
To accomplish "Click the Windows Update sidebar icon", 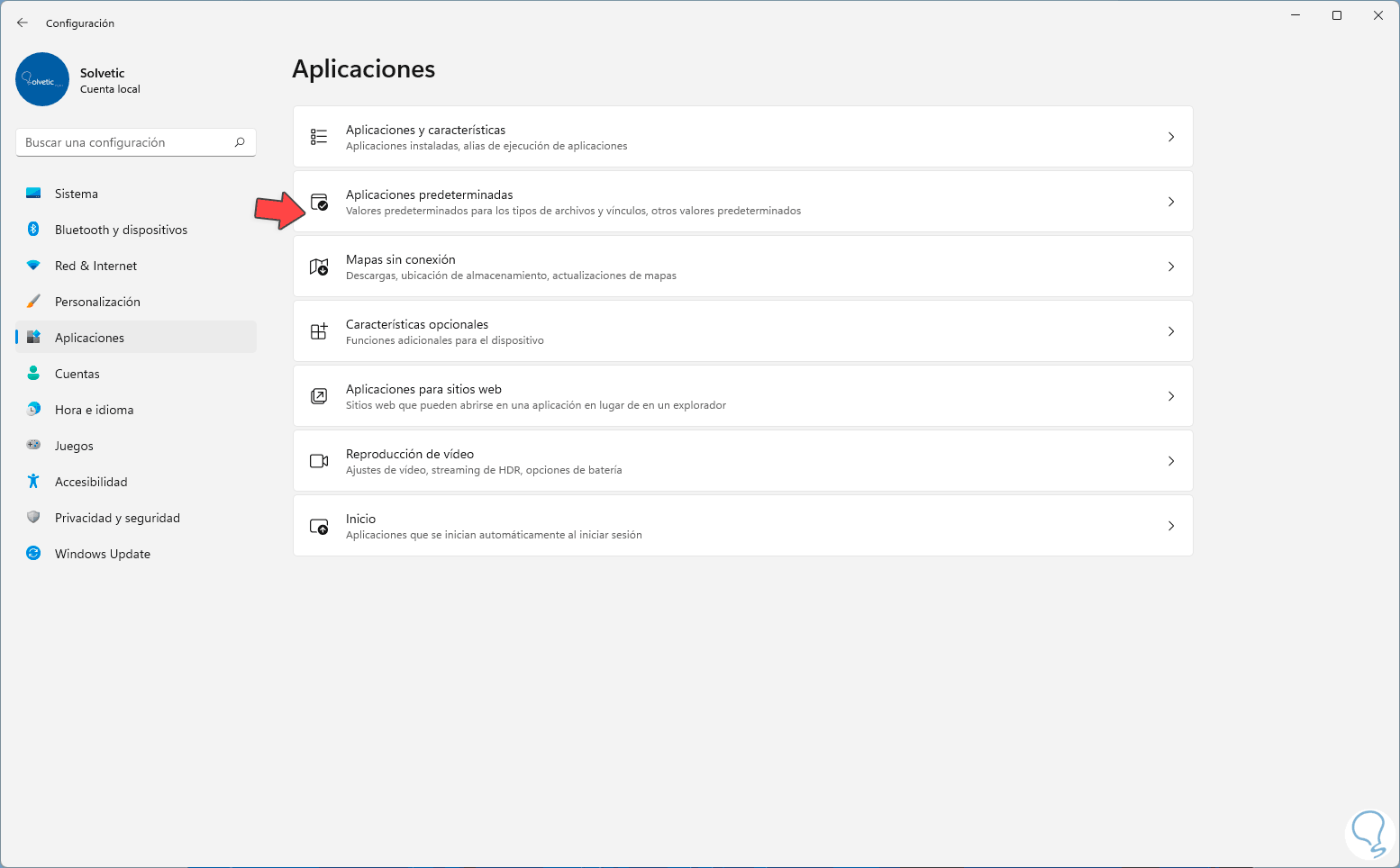I will pyautogui.click(x=33, y=554).
